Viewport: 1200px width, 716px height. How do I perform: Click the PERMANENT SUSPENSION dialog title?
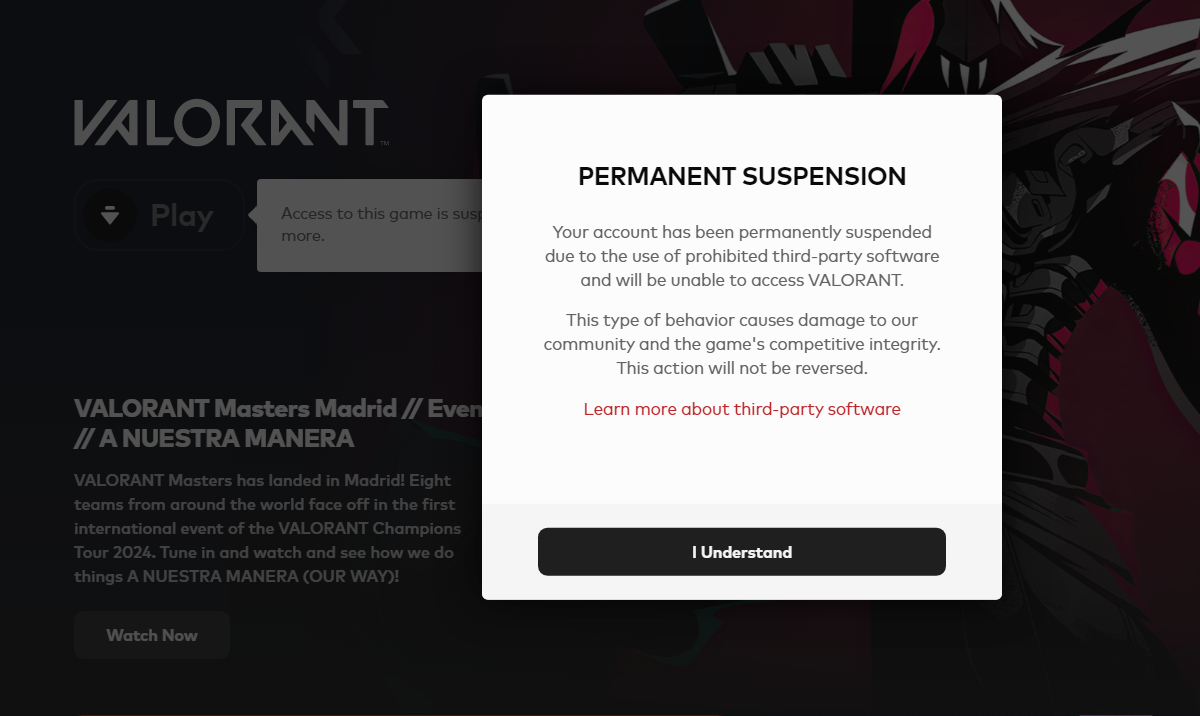coord(742,176)
